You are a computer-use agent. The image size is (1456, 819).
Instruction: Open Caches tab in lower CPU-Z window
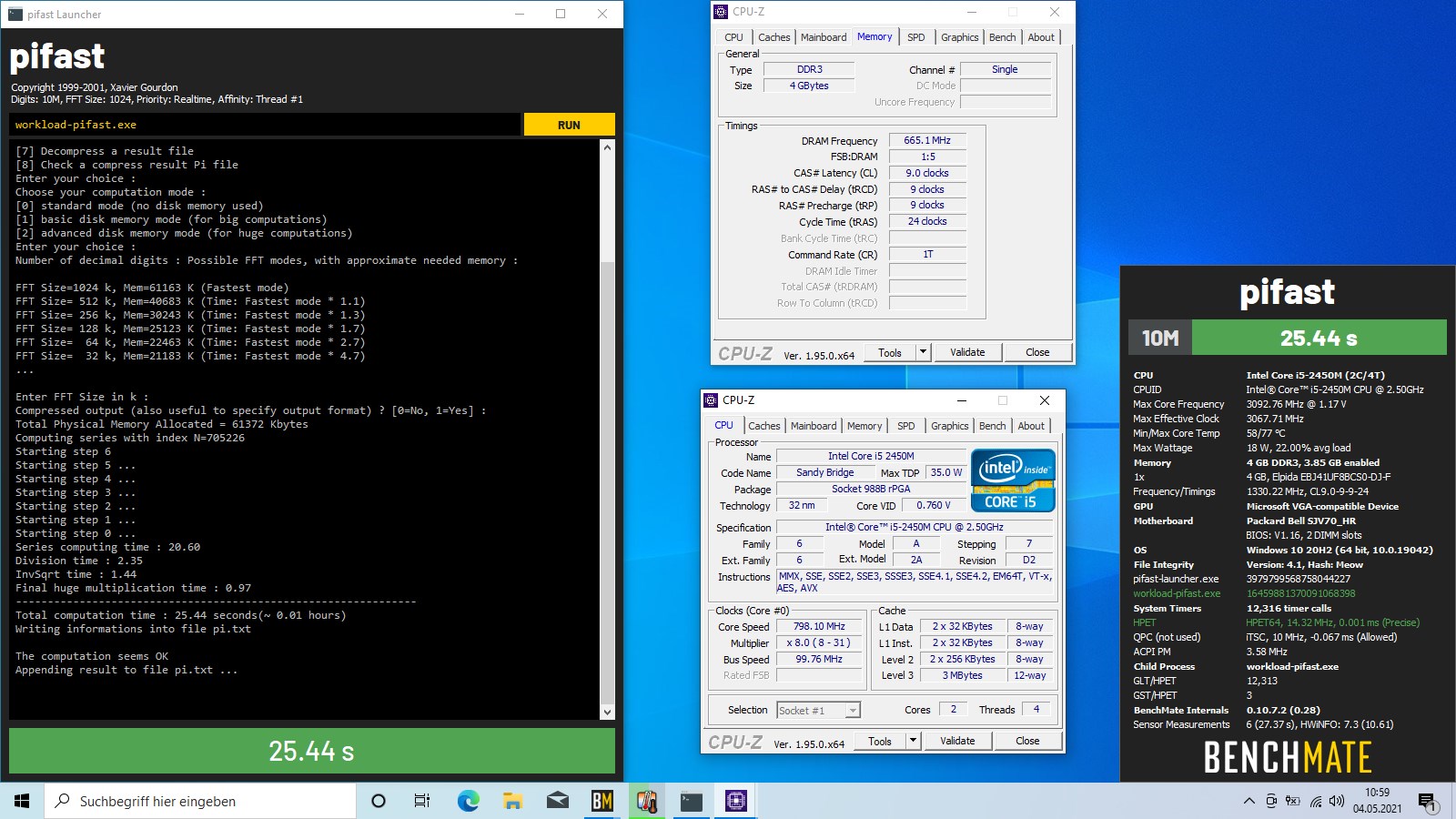[764, 426]
